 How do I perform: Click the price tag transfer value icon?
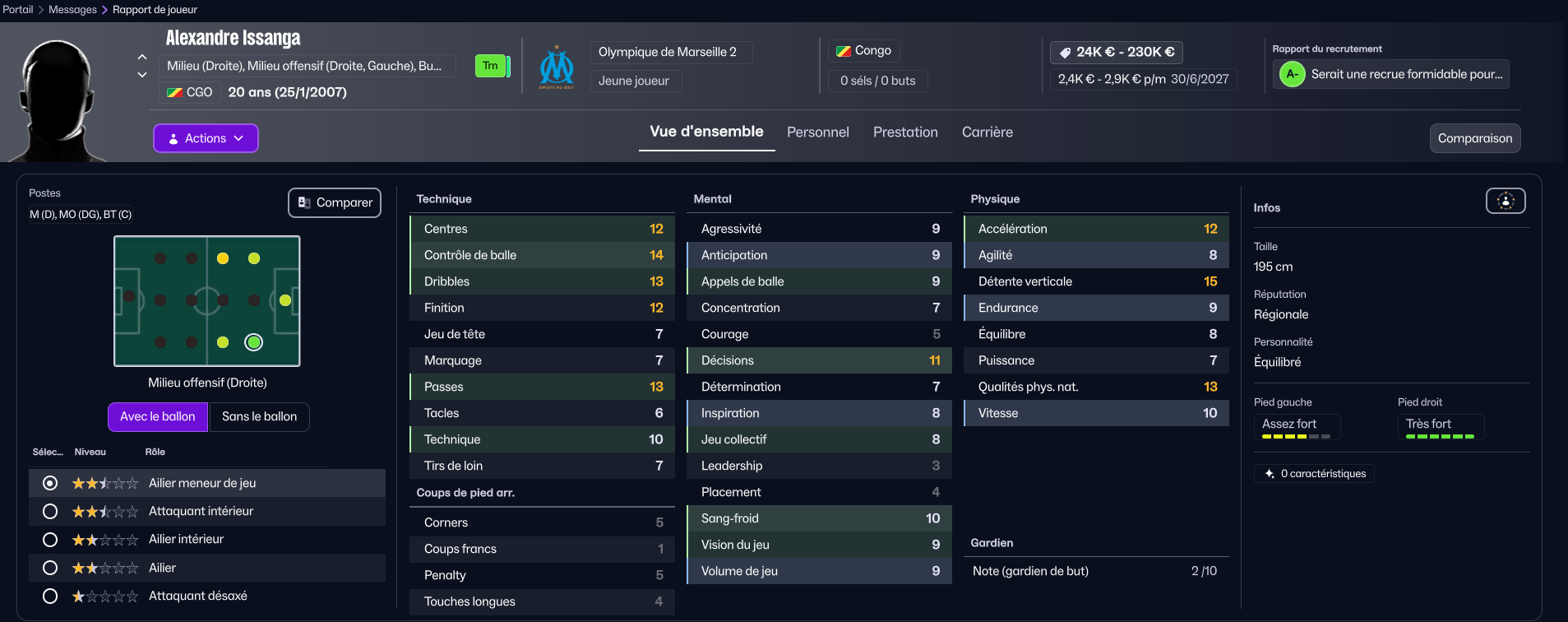pos(1065,53)
